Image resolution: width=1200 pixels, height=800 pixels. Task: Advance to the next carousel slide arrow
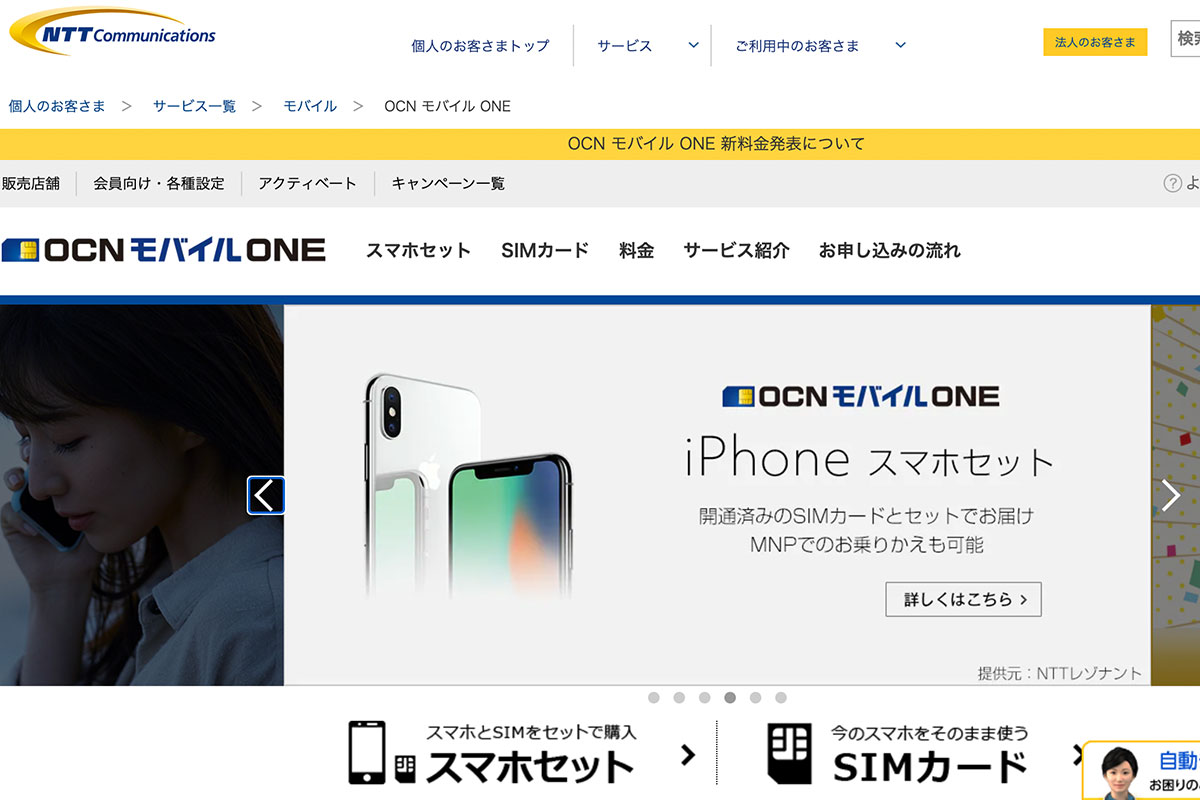1171,495
